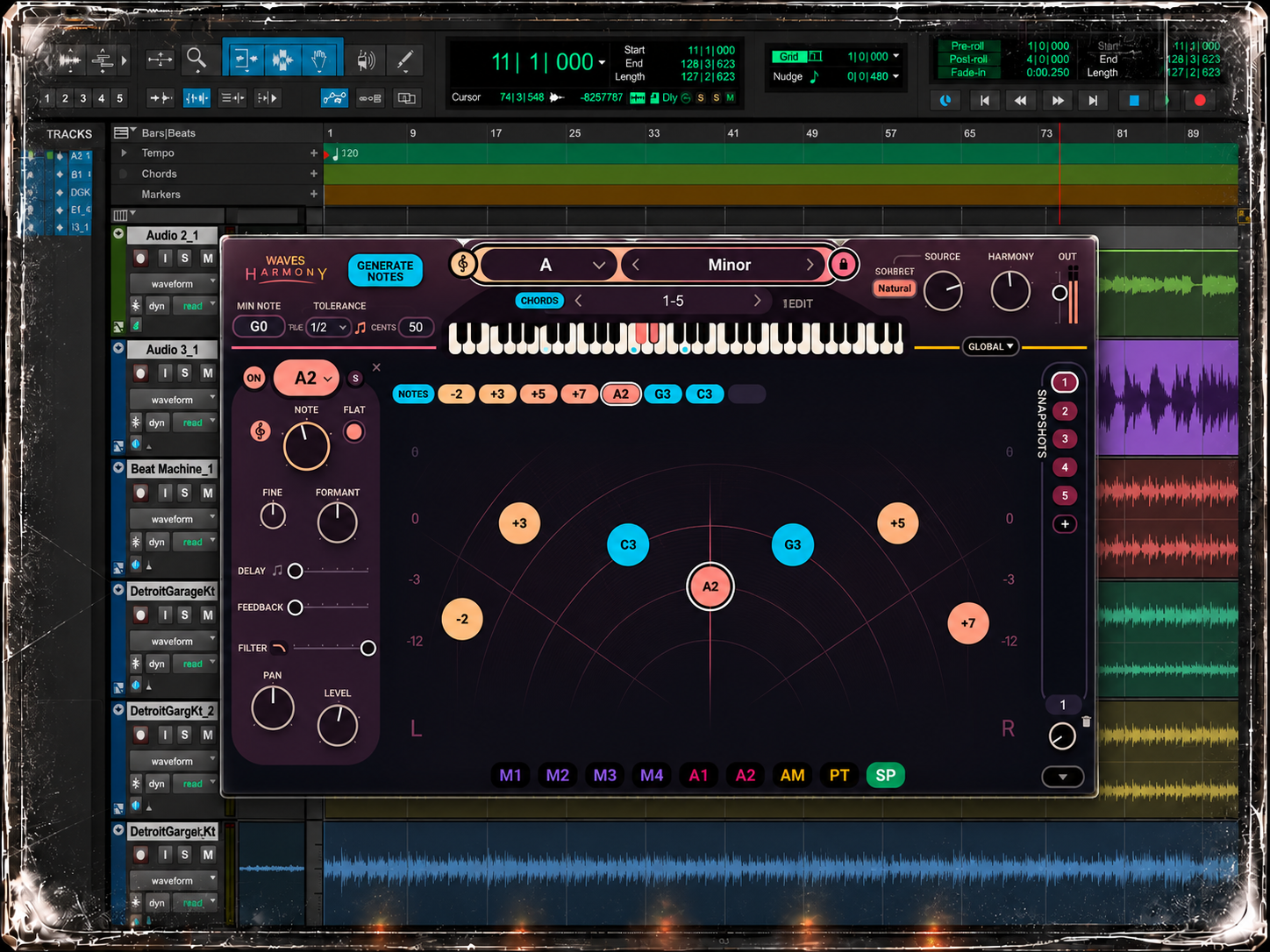Select the AM mode tab
The height and width of the screenshot is (952, 1270).
[792, 775]
